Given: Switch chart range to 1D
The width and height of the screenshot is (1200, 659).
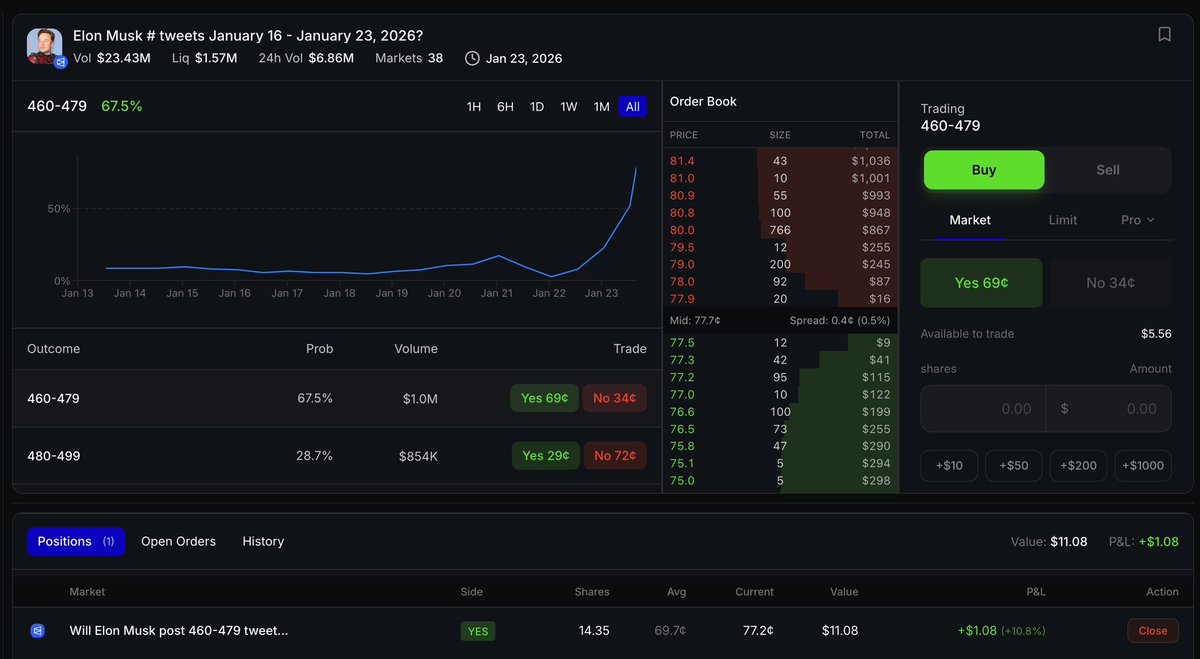Looking at the screenshot, I should [x=537, y=106].
